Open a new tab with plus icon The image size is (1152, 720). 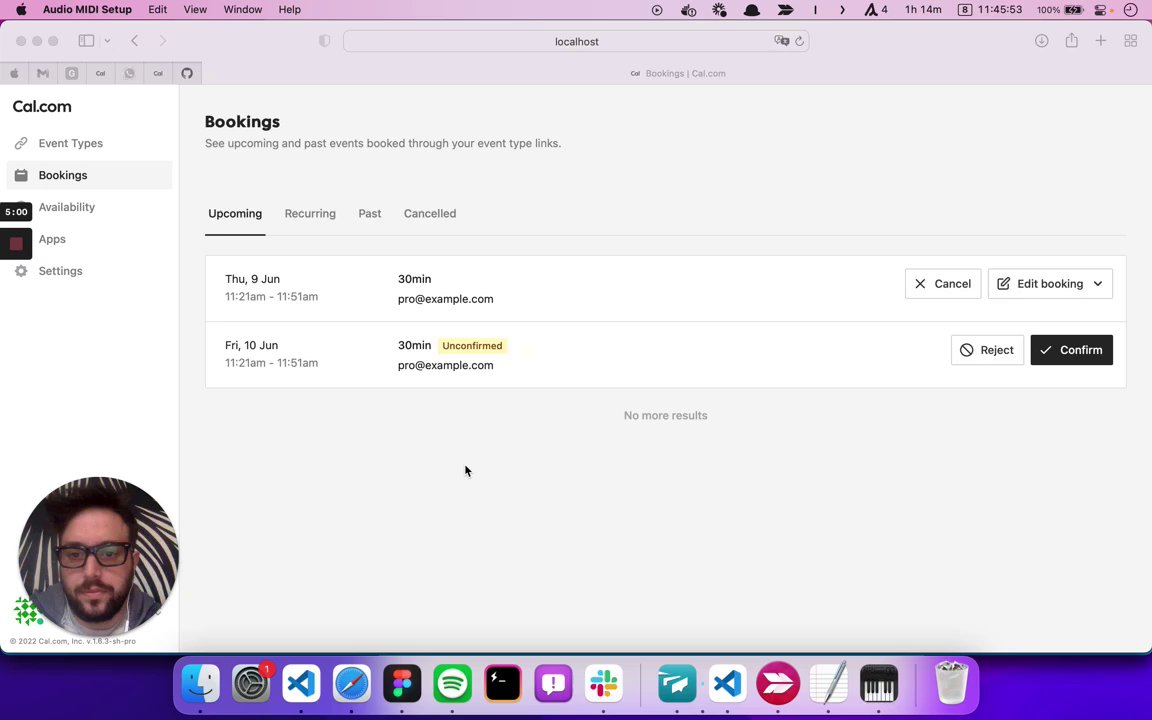1101,41
